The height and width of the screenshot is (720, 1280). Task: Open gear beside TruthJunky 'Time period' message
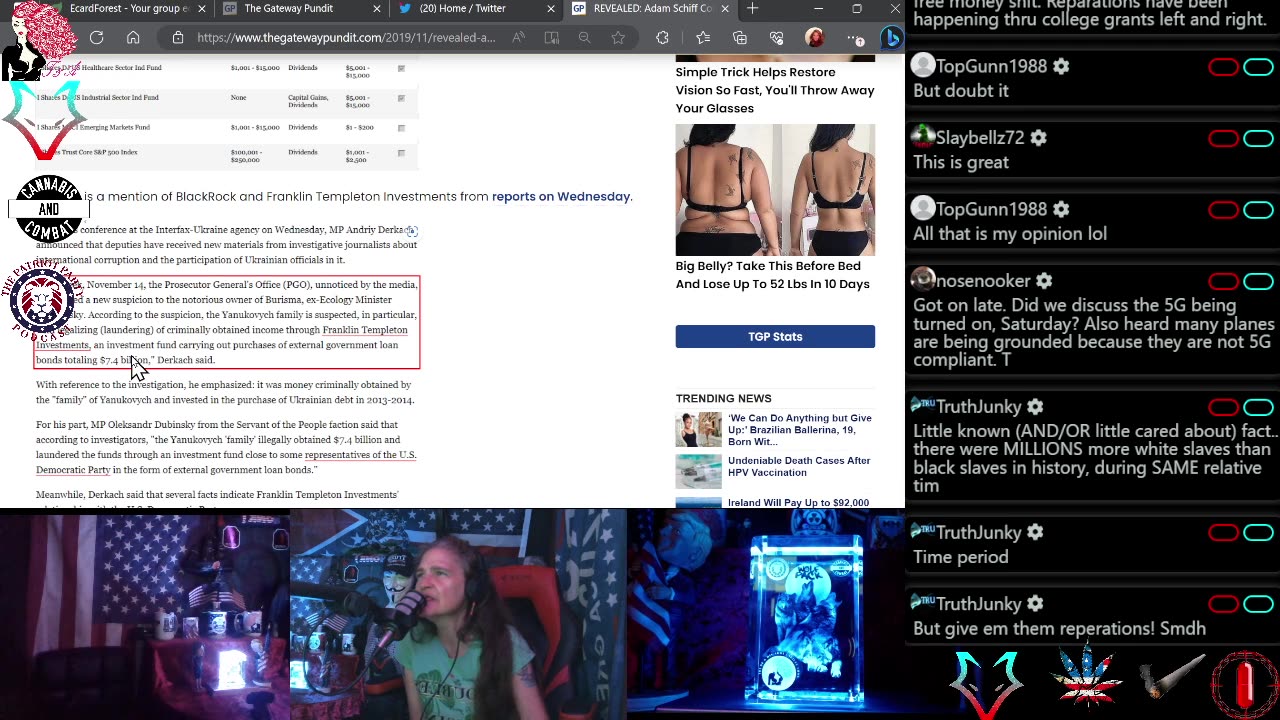click(1035, 533)
